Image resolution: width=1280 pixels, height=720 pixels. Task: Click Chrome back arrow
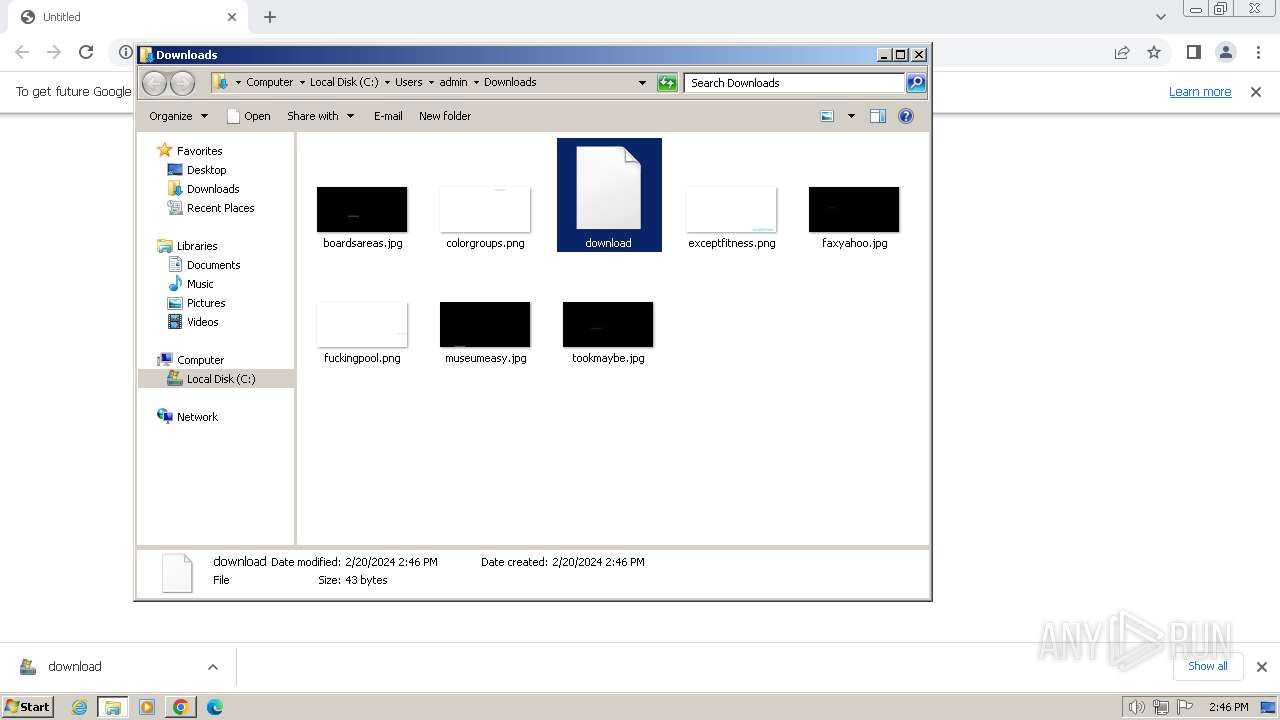(22, 52)
